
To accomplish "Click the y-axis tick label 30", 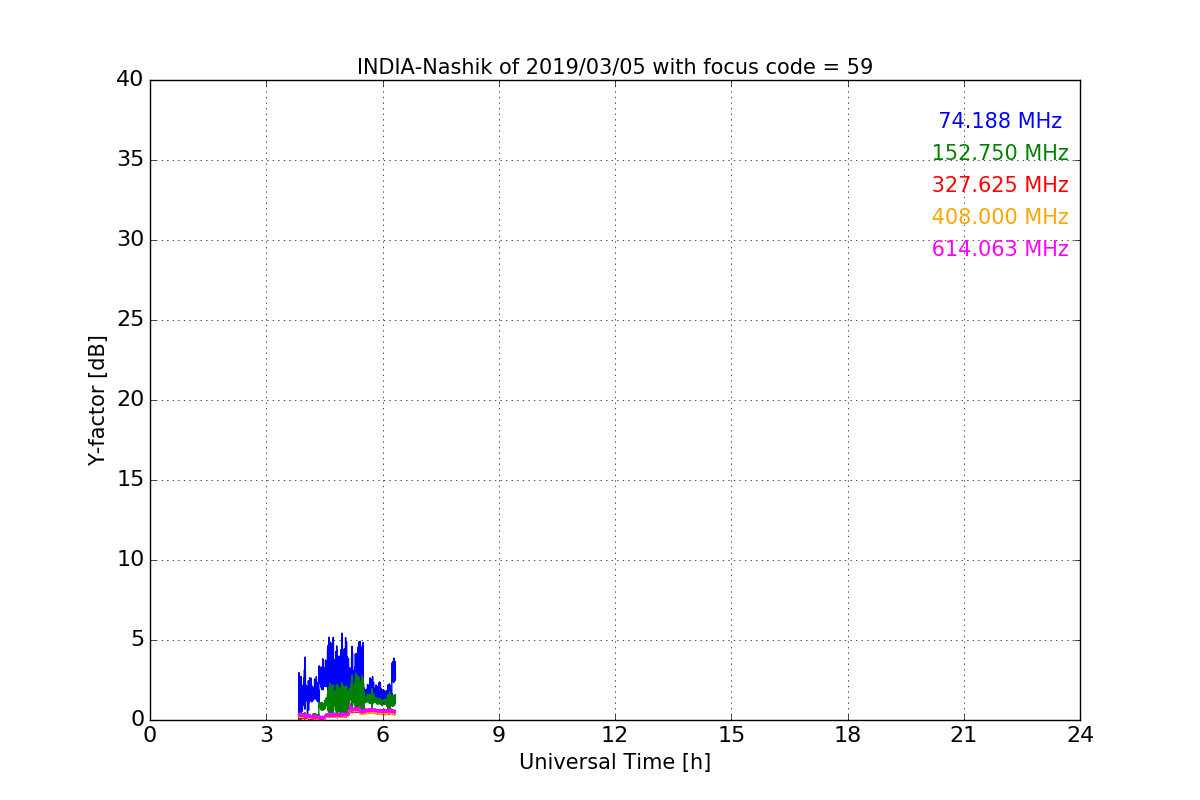I will 130,240.
